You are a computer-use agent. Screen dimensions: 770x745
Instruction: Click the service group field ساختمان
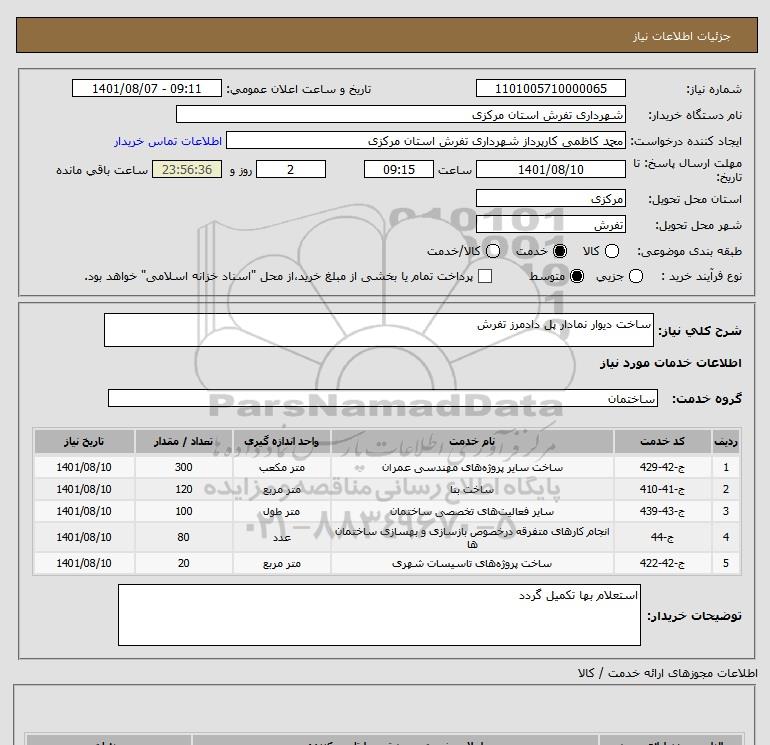point(383,398)
